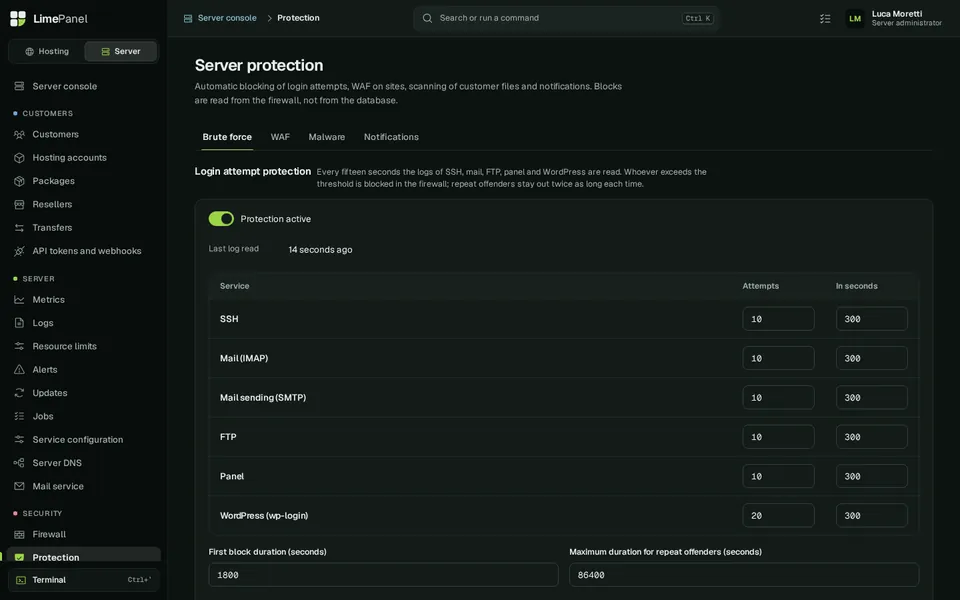This screenshot has height=600, width=960.
Task: Click the API tokens and webhooks icon
Action: tap(20, 250)
